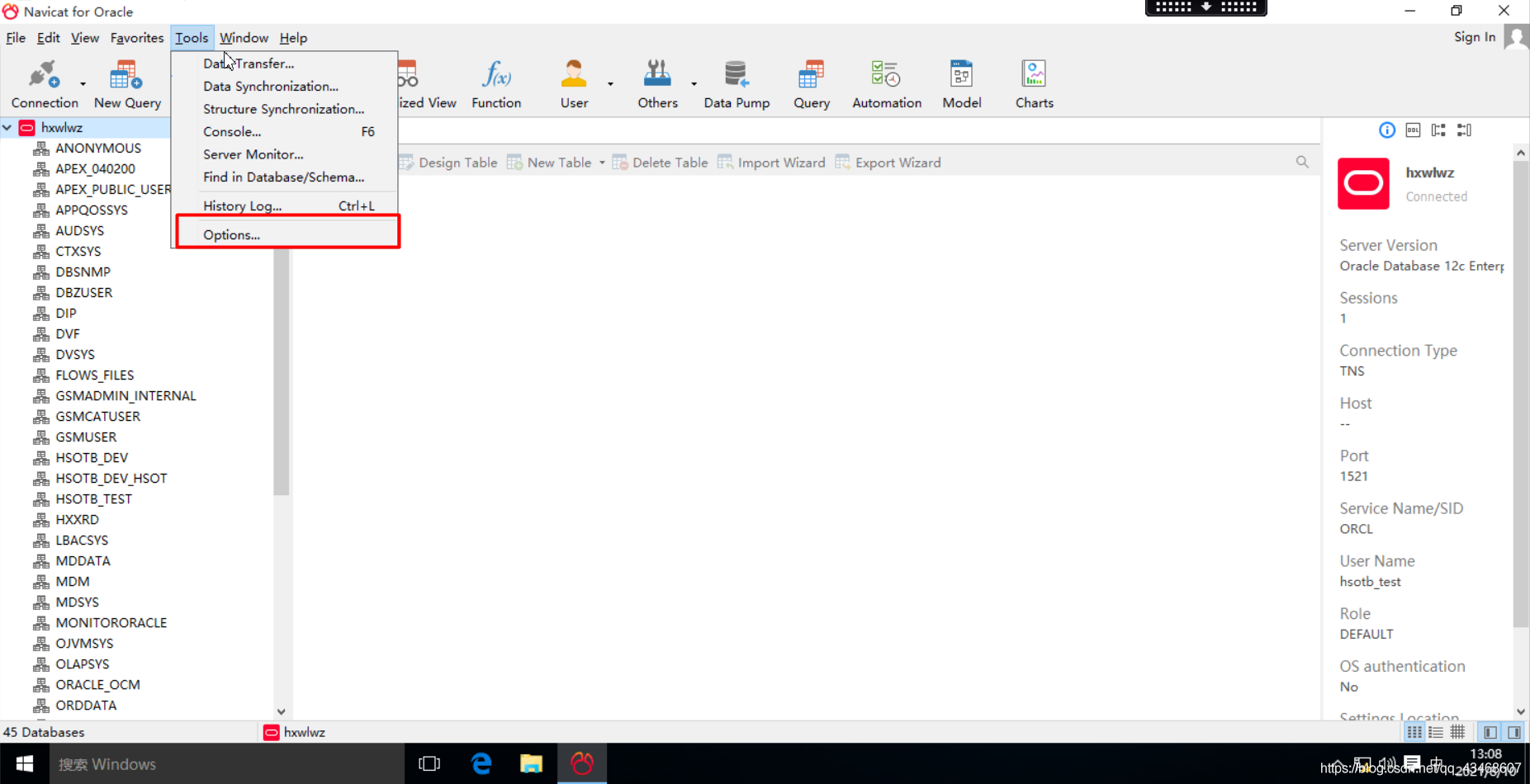Show the general information panel icon
The height and width of the screenshot is (784, 1530).
click(1387, 130)
